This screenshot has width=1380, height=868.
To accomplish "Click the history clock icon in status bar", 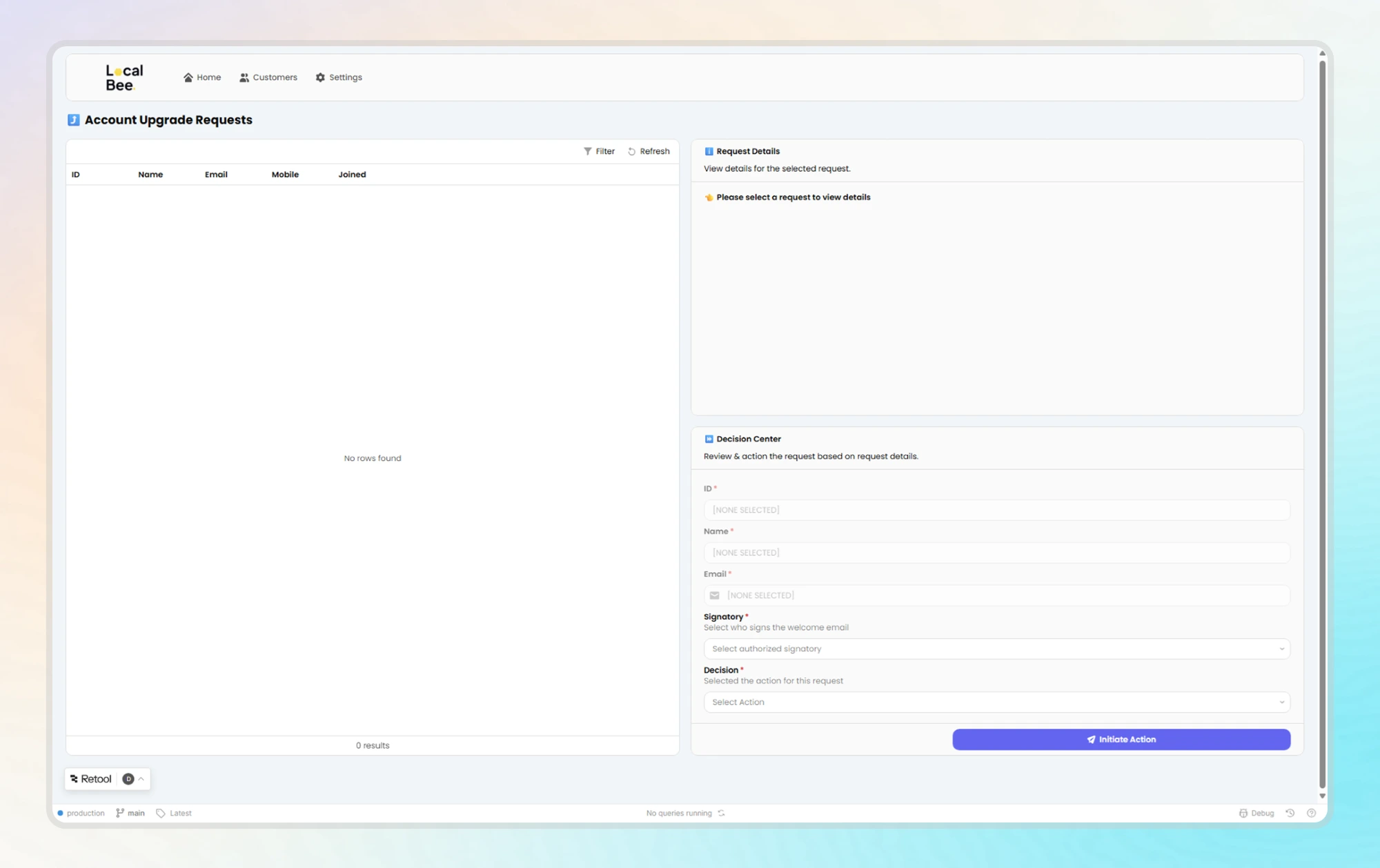I will 1290,813.
